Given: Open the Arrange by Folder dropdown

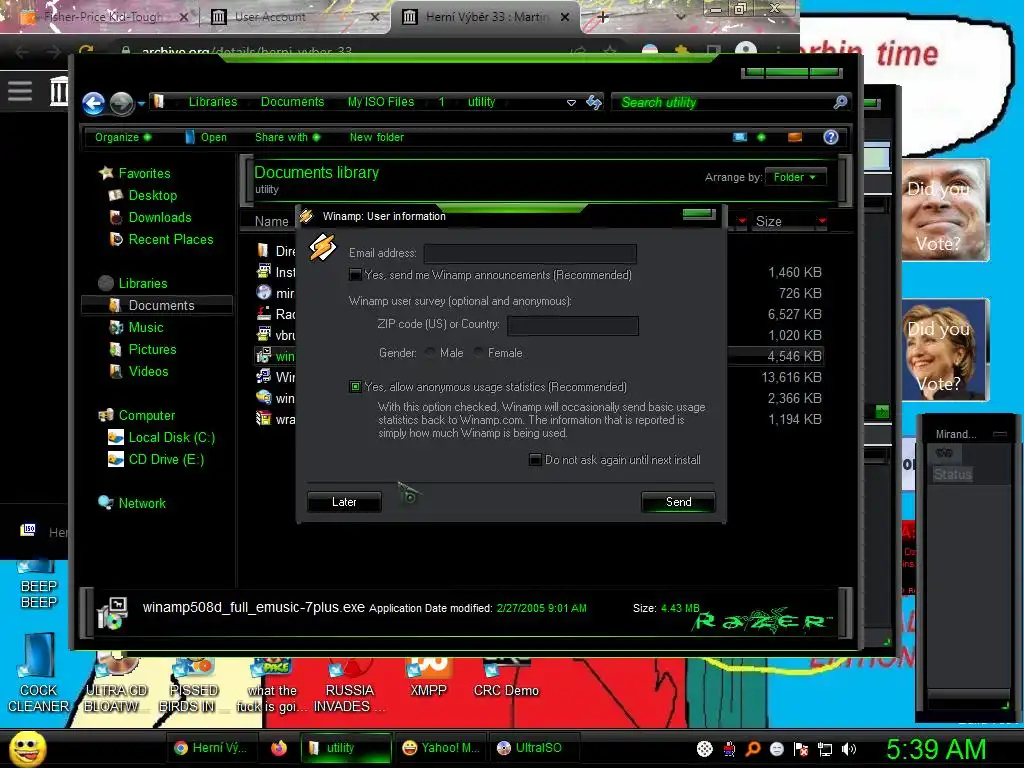Looking at the screenshot, I should [x=795, y=177].
